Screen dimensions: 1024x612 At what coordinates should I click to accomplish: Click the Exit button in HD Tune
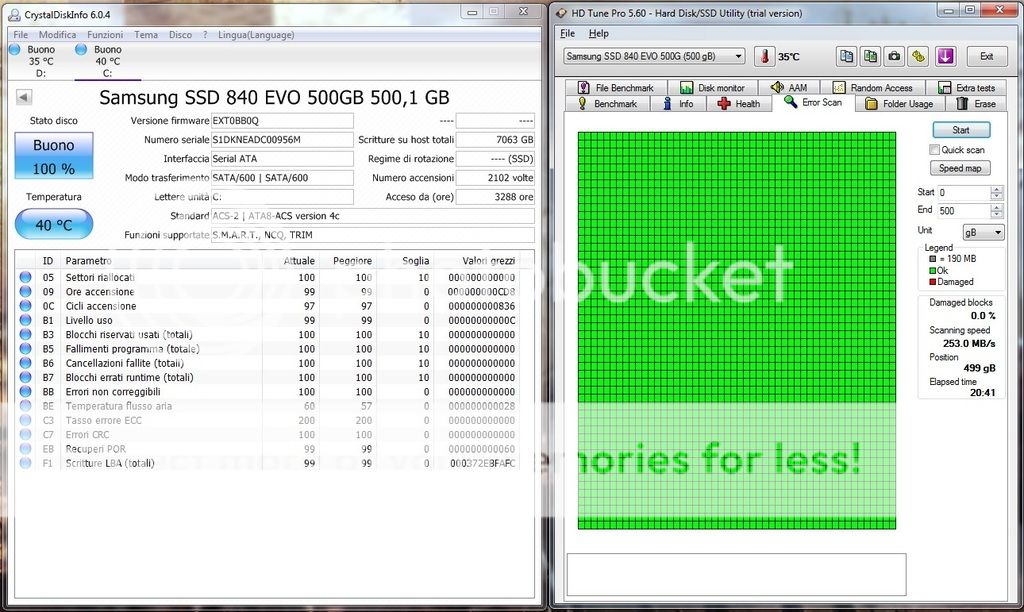tap(986, 56)
